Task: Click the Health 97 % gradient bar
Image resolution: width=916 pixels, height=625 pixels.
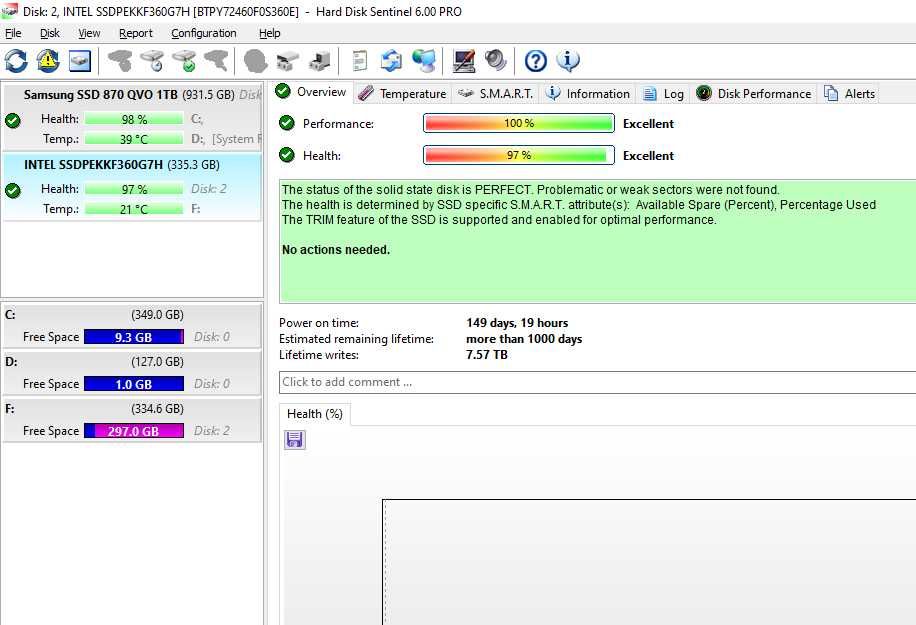Action: coord(519,155)
